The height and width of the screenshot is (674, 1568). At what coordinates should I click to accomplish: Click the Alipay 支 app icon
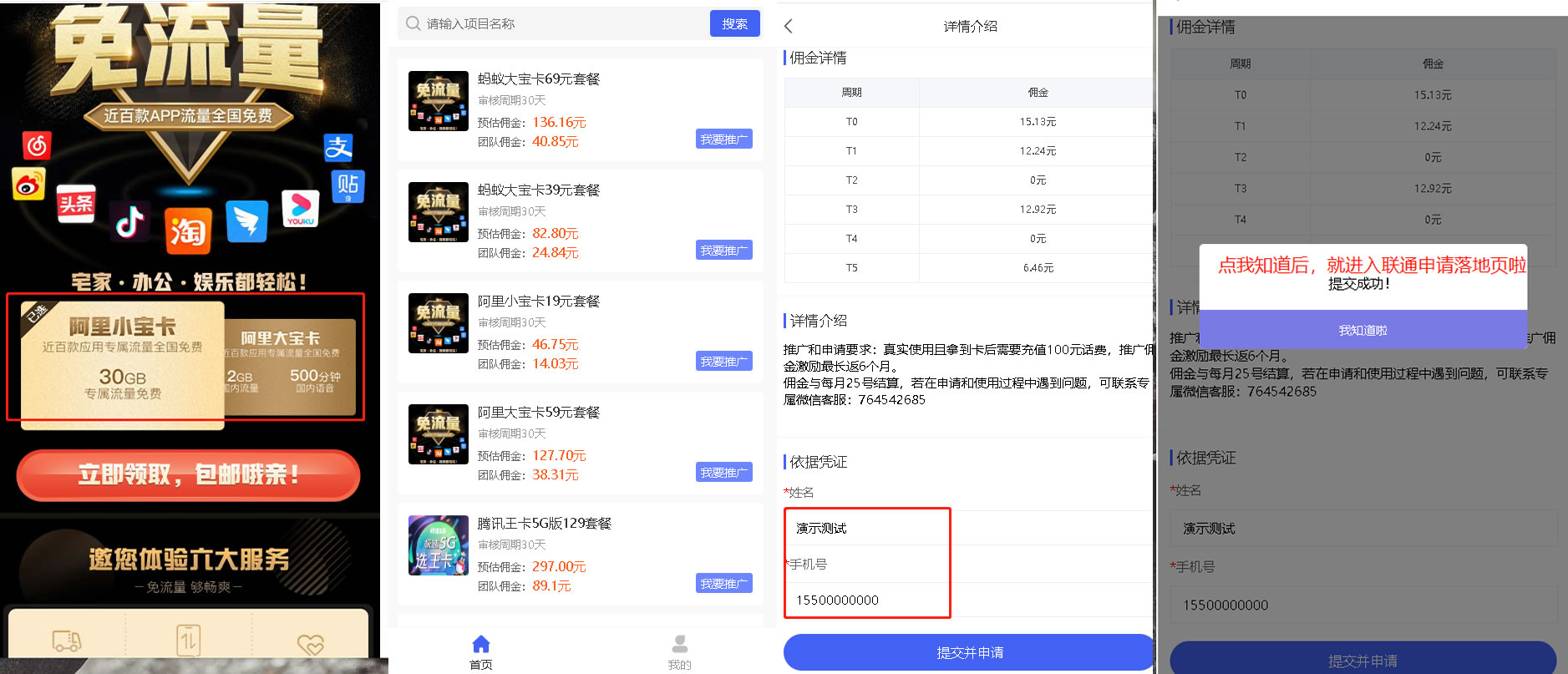[338, 148]
